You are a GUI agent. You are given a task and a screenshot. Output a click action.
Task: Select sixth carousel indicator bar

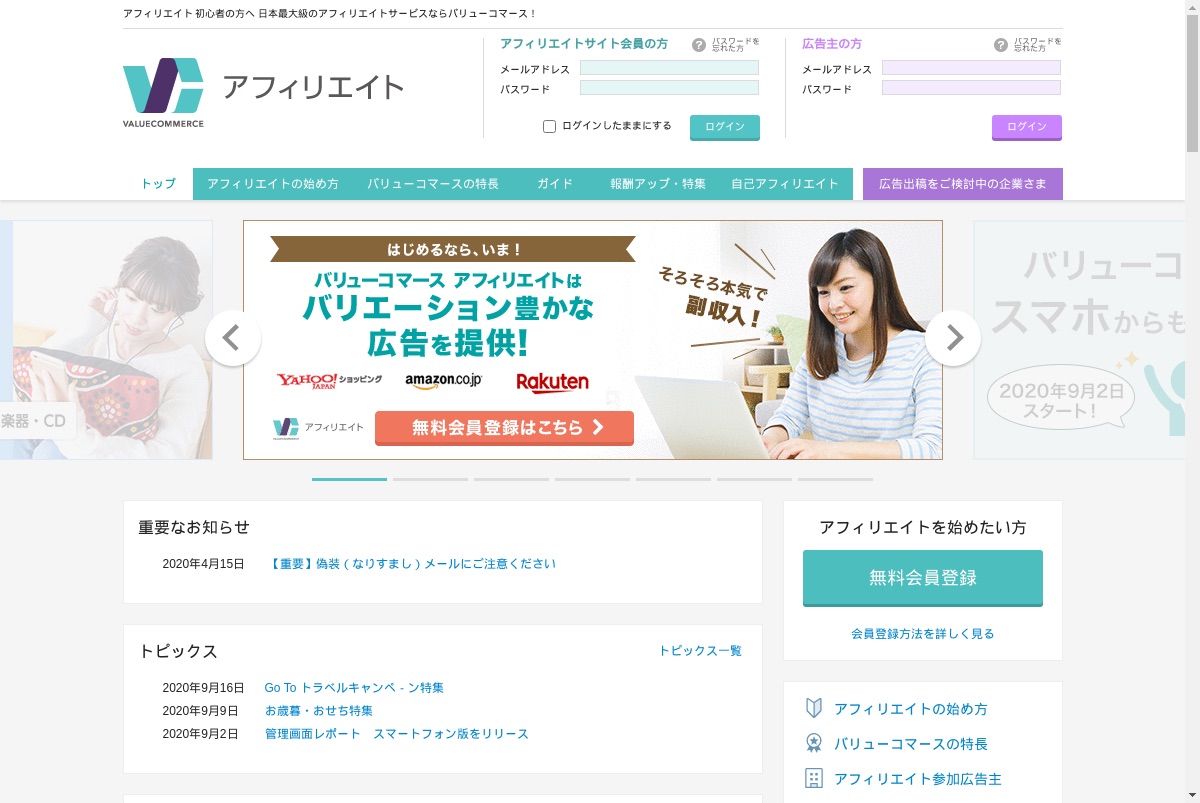[x=754, y=479]
